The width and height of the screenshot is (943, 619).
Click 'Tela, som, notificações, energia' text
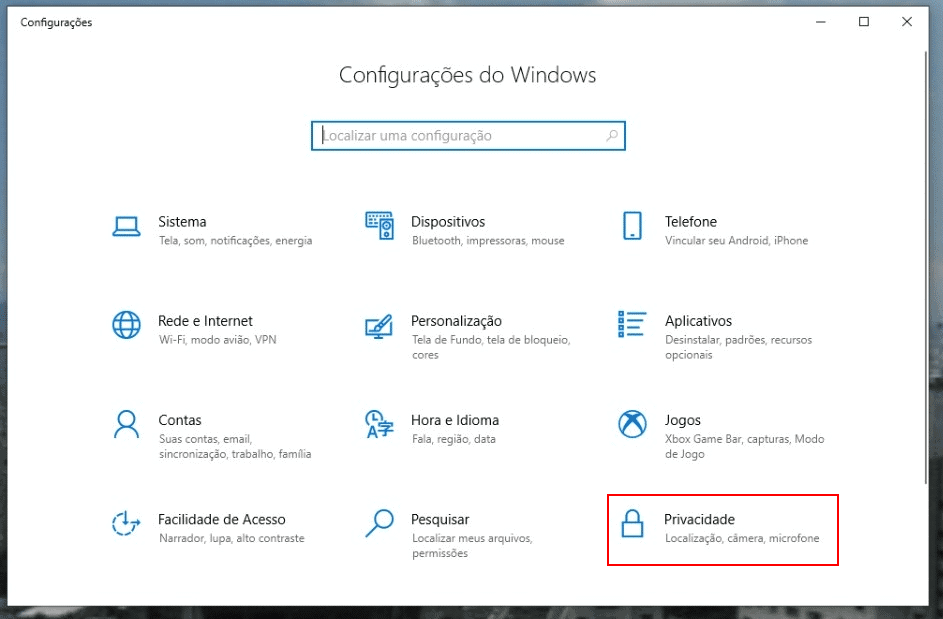click(x=236, y=241)
